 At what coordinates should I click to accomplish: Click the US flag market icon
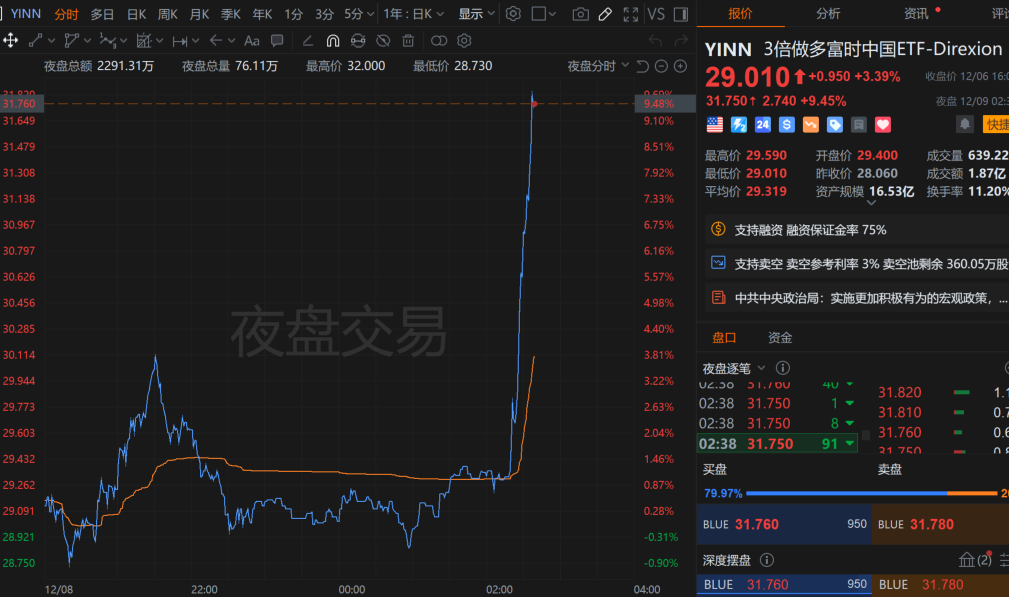point(714,125)
